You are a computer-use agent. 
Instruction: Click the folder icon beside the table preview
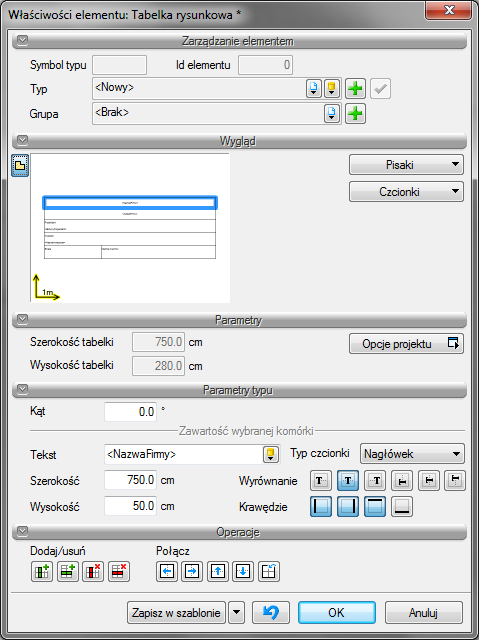tap(20, 166)
